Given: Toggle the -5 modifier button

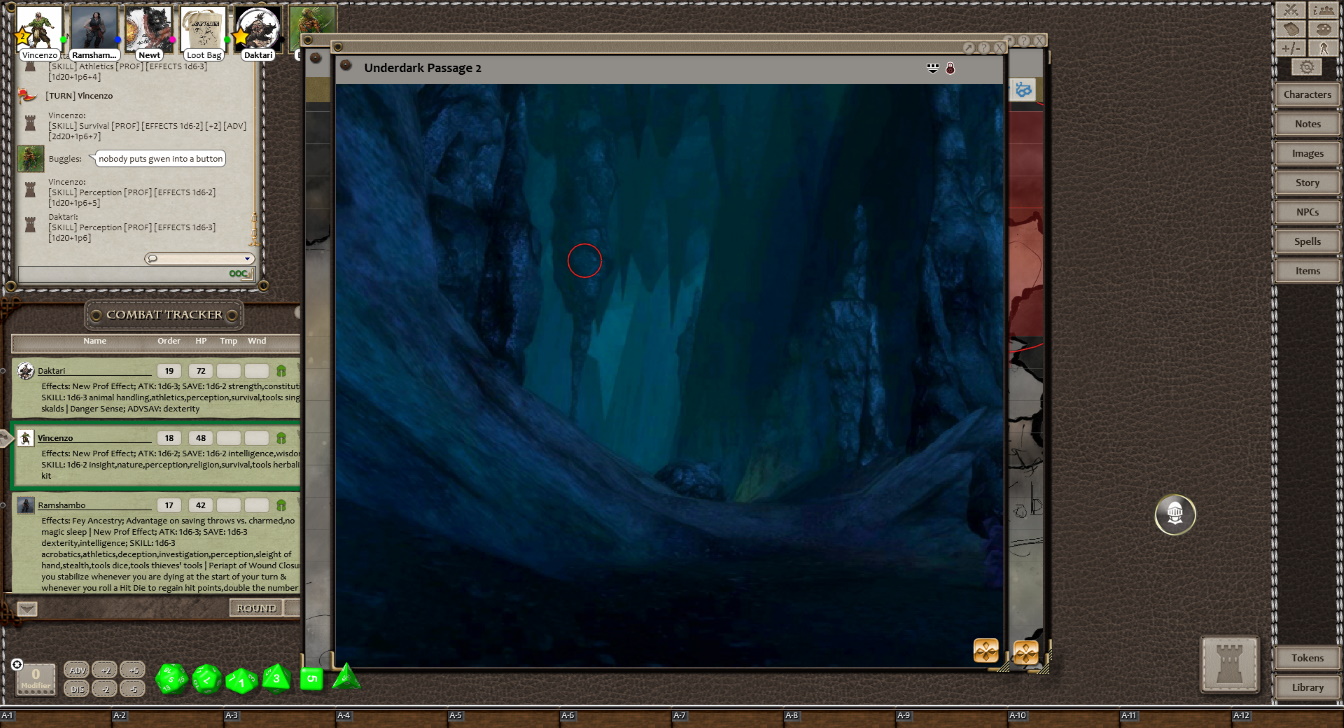Looking at the screenshot, I should pyautogui.click(x=132, y=688).
